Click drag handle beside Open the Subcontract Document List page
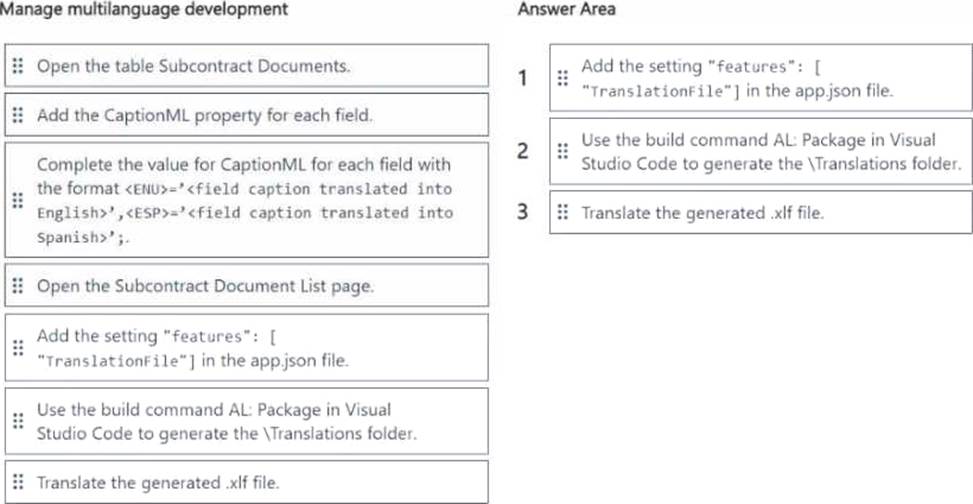Viewport: 973px width, 504px height. pyautogui.click(x=18, y=286)
